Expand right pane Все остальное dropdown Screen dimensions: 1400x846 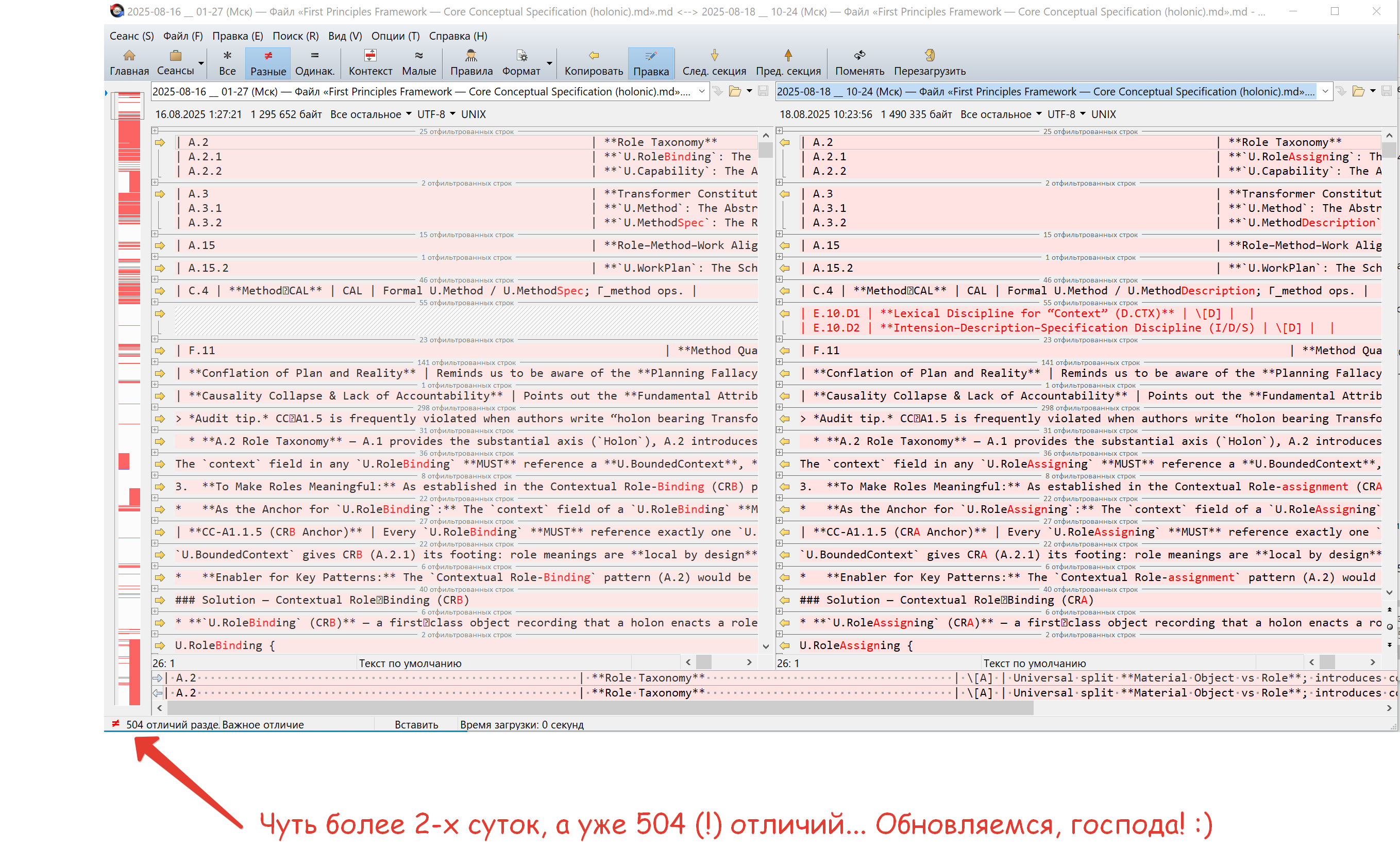[1001, 114]
